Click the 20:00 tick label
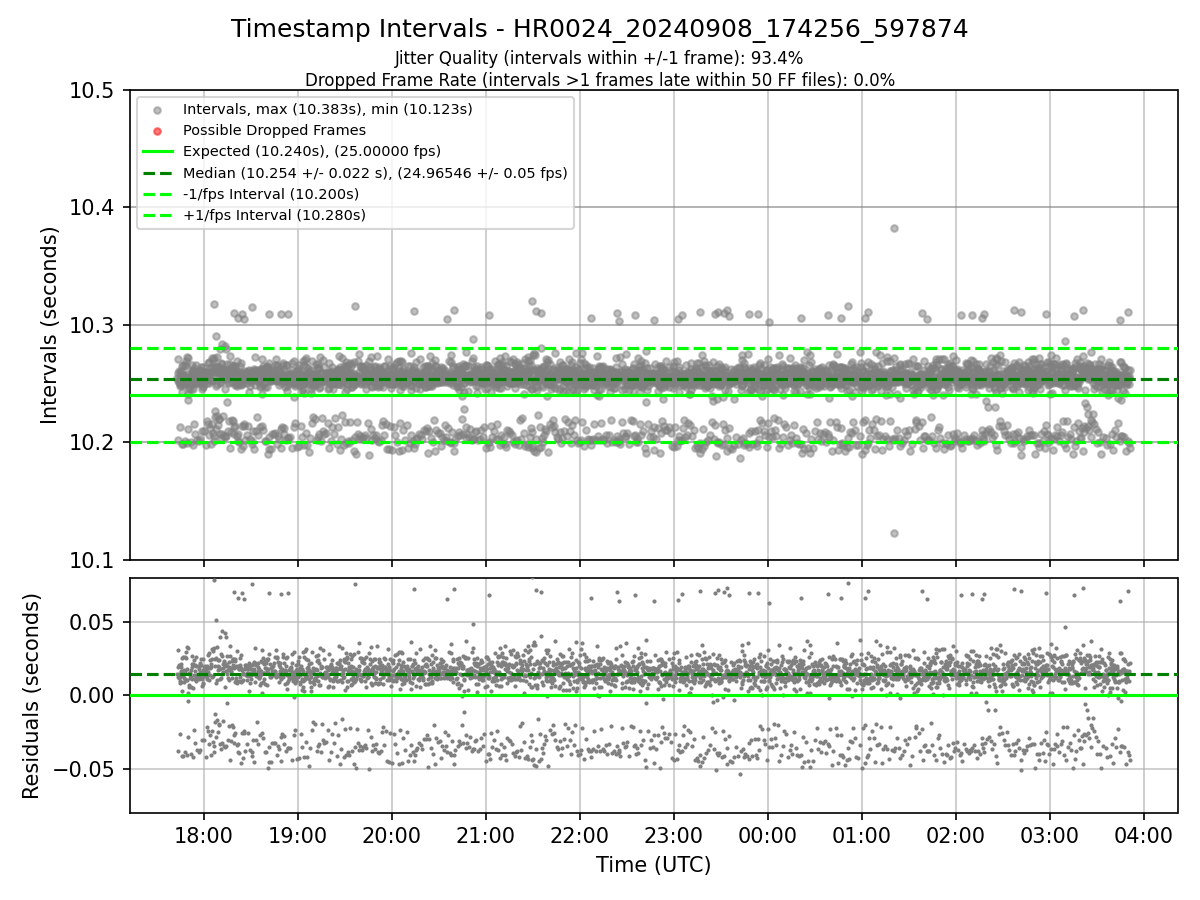1200x900 pixels. pyautogui.click(x=391, y=834)
